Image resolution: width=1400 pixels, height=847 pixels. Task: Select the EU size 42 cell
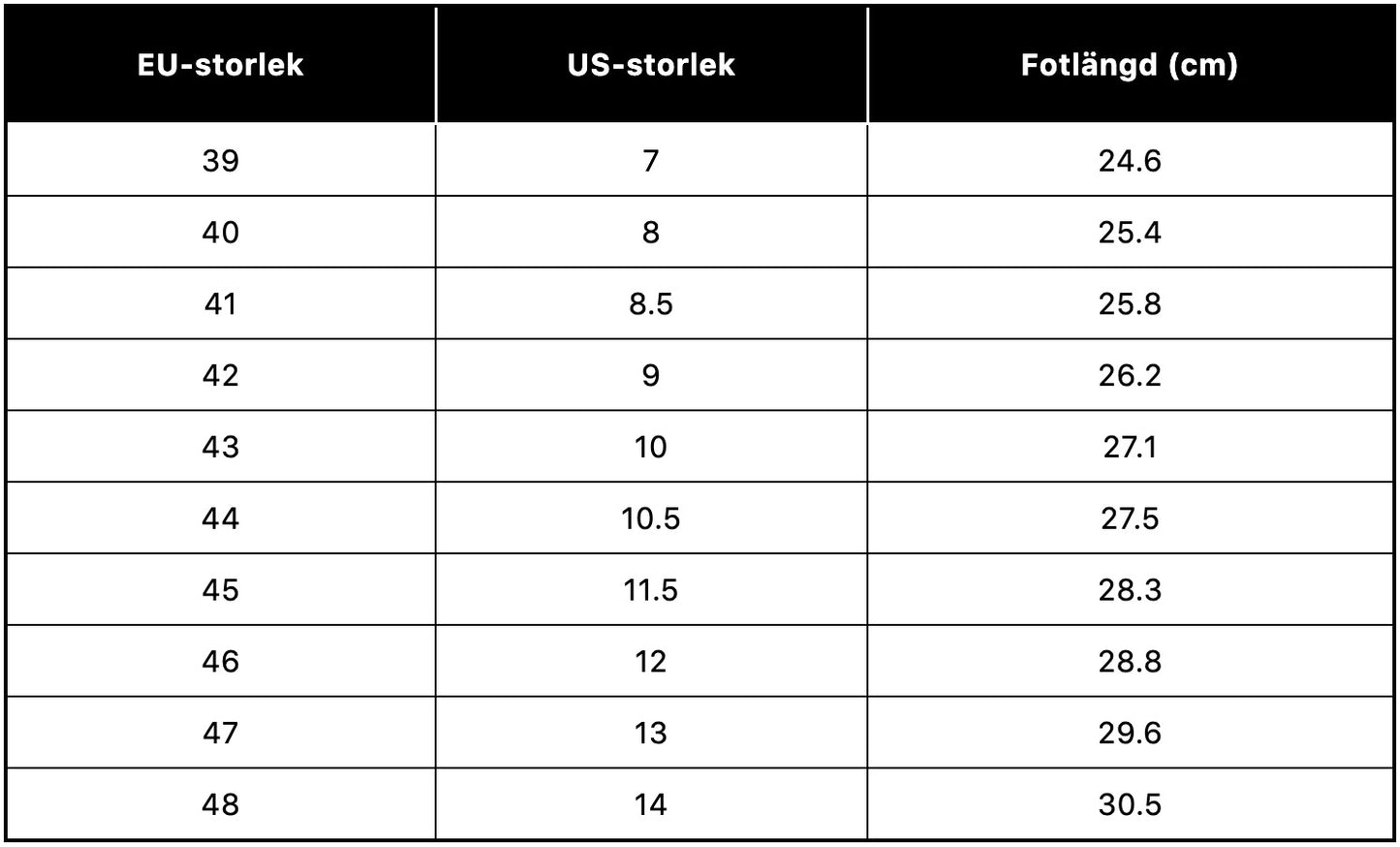(x=221, y=375)
